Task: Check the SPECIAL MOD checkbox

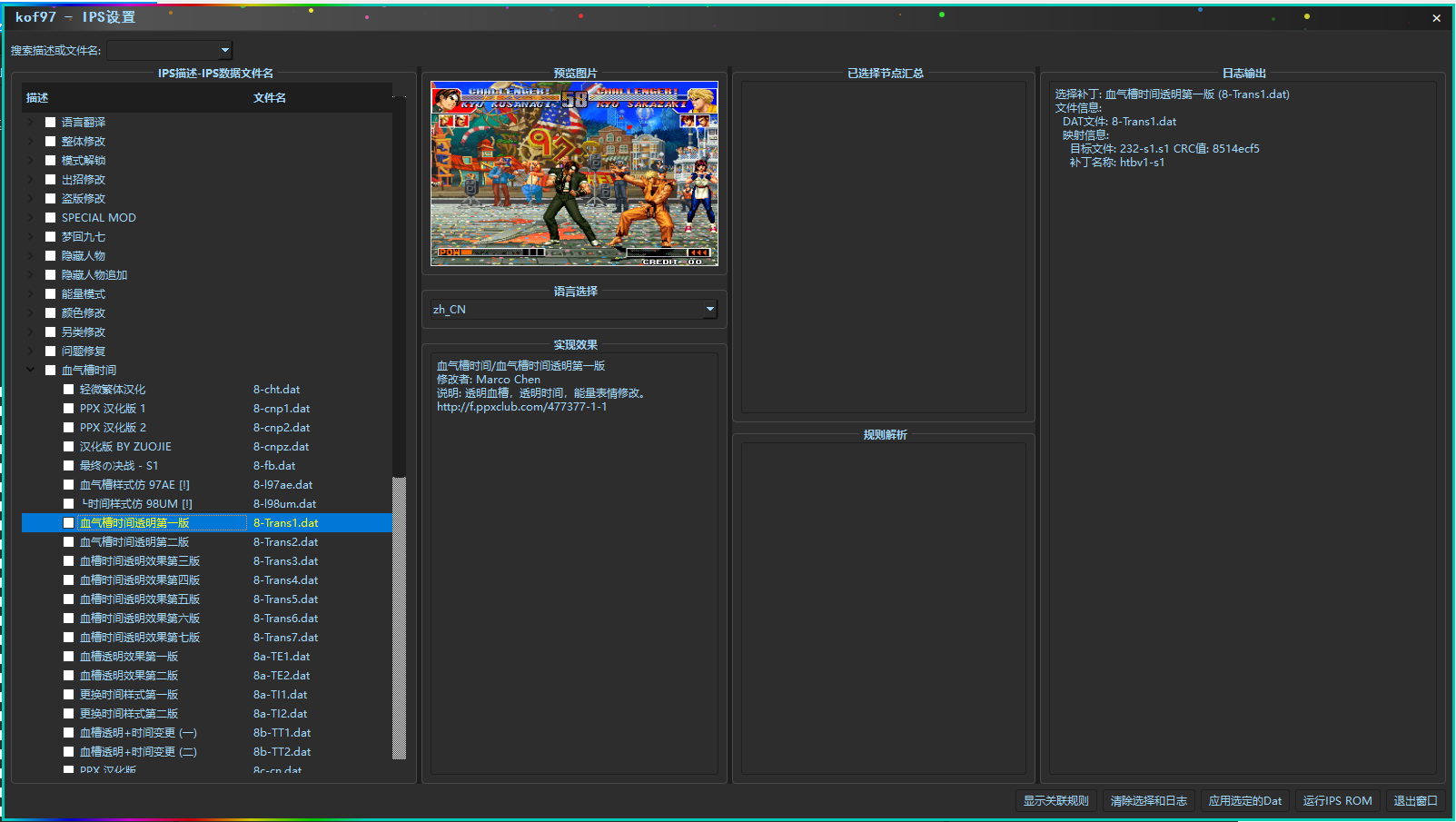Action: click(x=51, y=217)
